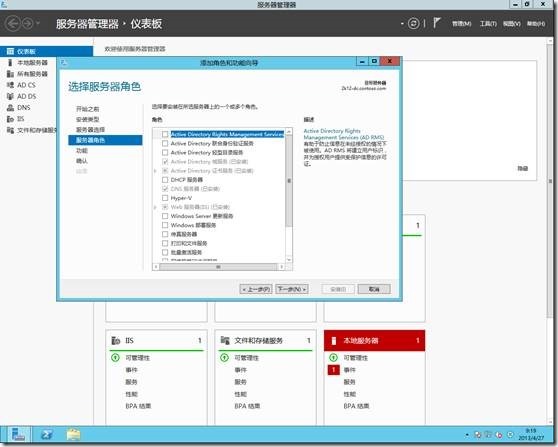This screenshot has width=558, height=447.
Task: Click the roles list vertical scrollbar thumb
Action: tap(289, 182)
